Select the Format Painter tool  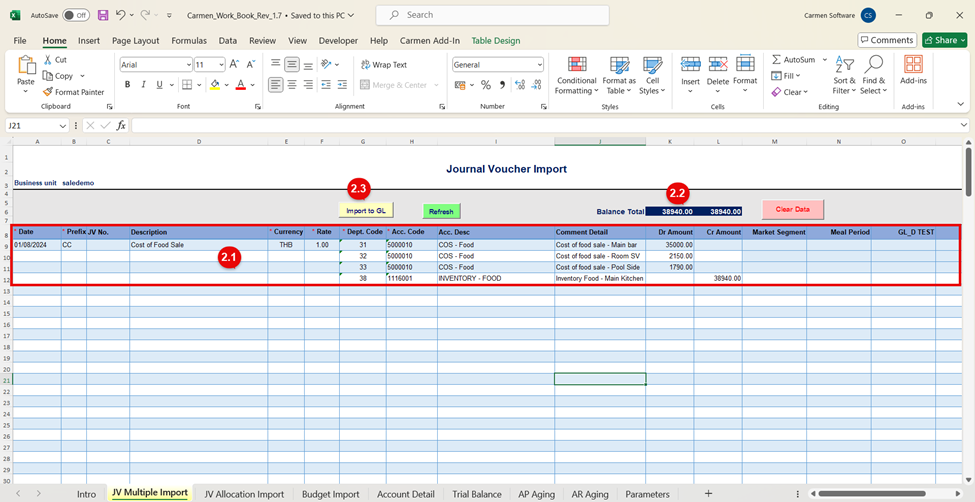click(x=74, y=92)
